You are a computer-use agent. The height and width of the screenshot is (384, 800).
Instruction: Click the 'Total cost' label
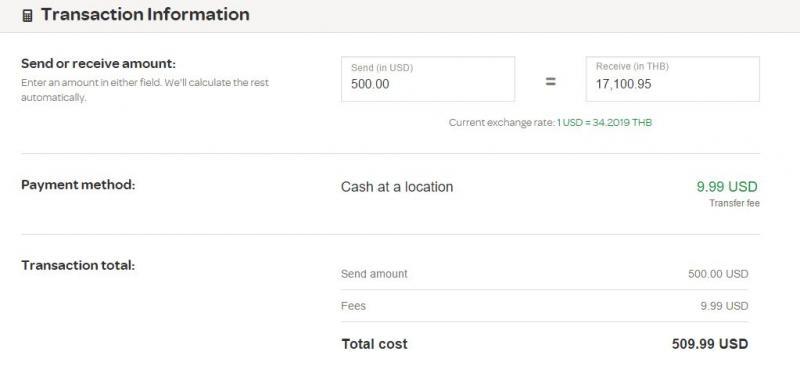click(374, 344)
